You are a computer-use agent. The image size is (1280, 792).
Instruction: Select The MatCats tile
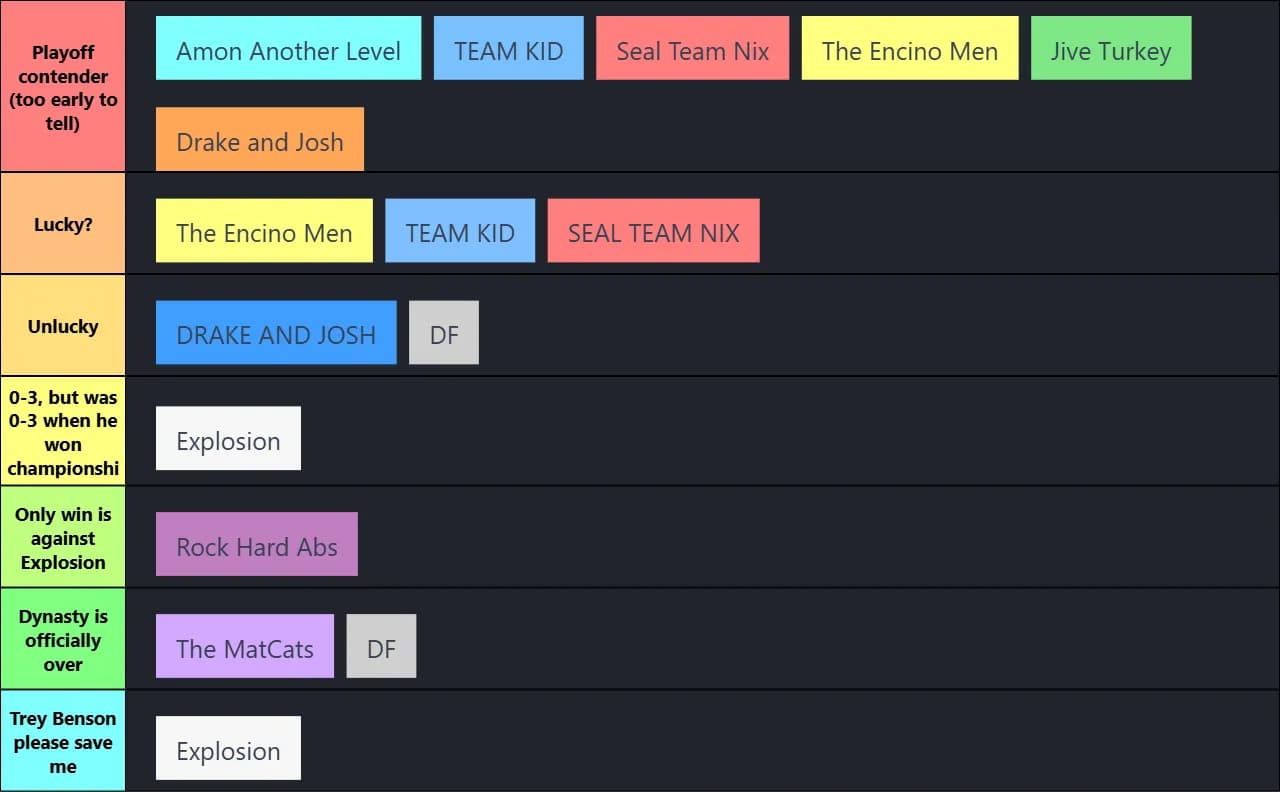(245, 646)
